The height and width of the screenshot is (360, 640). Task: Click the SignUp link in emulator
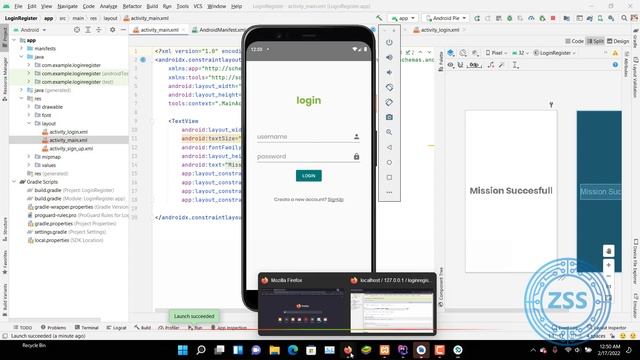(x=336, y=200)
